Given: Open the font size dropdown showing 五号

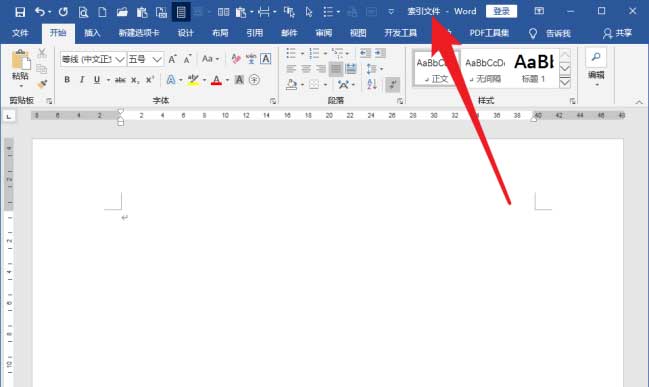Looking at the screenshot, I should coord(156,60).
